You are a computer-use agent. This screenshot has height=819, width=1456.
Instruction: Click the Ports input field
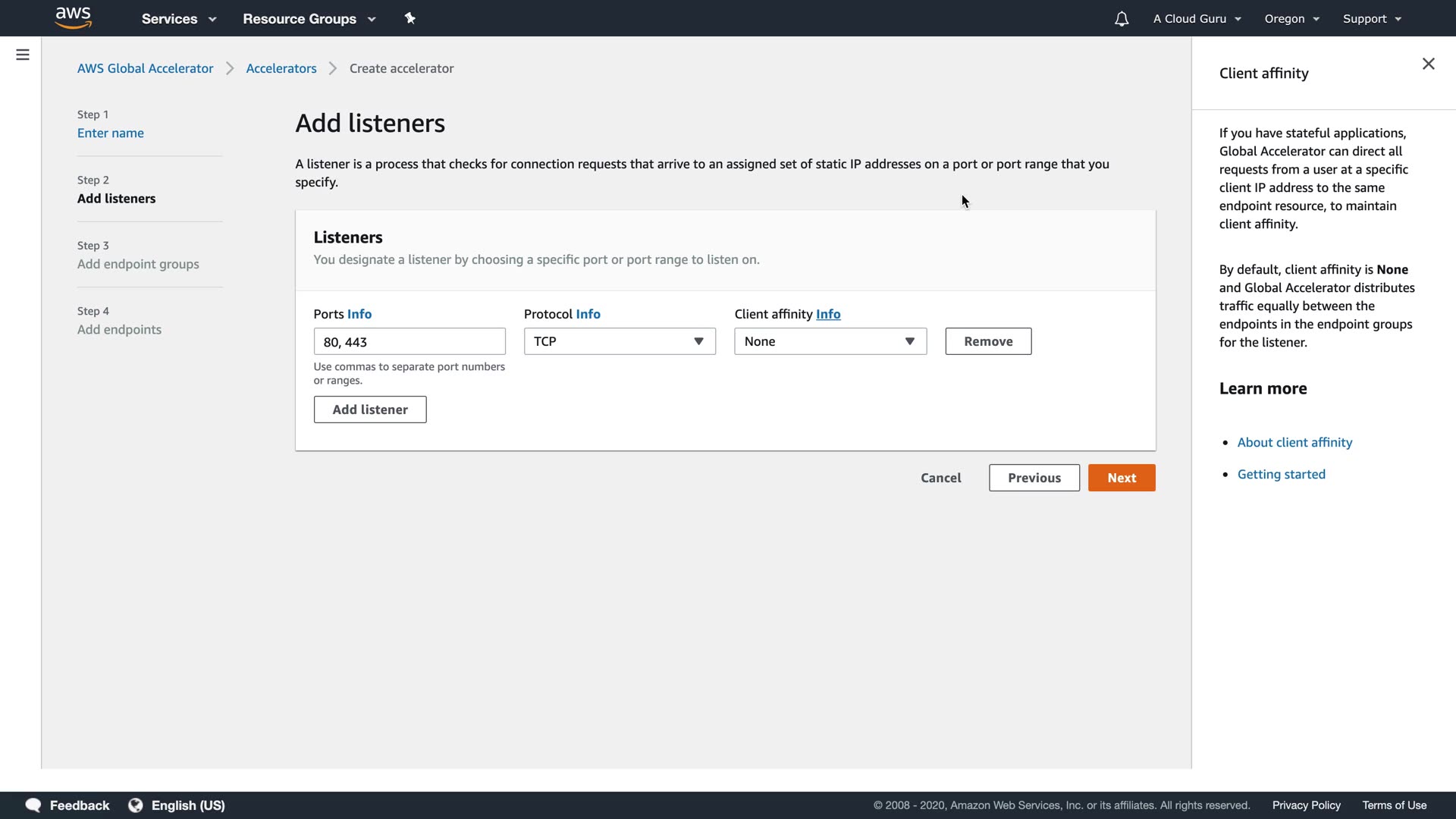coord(409,341)
